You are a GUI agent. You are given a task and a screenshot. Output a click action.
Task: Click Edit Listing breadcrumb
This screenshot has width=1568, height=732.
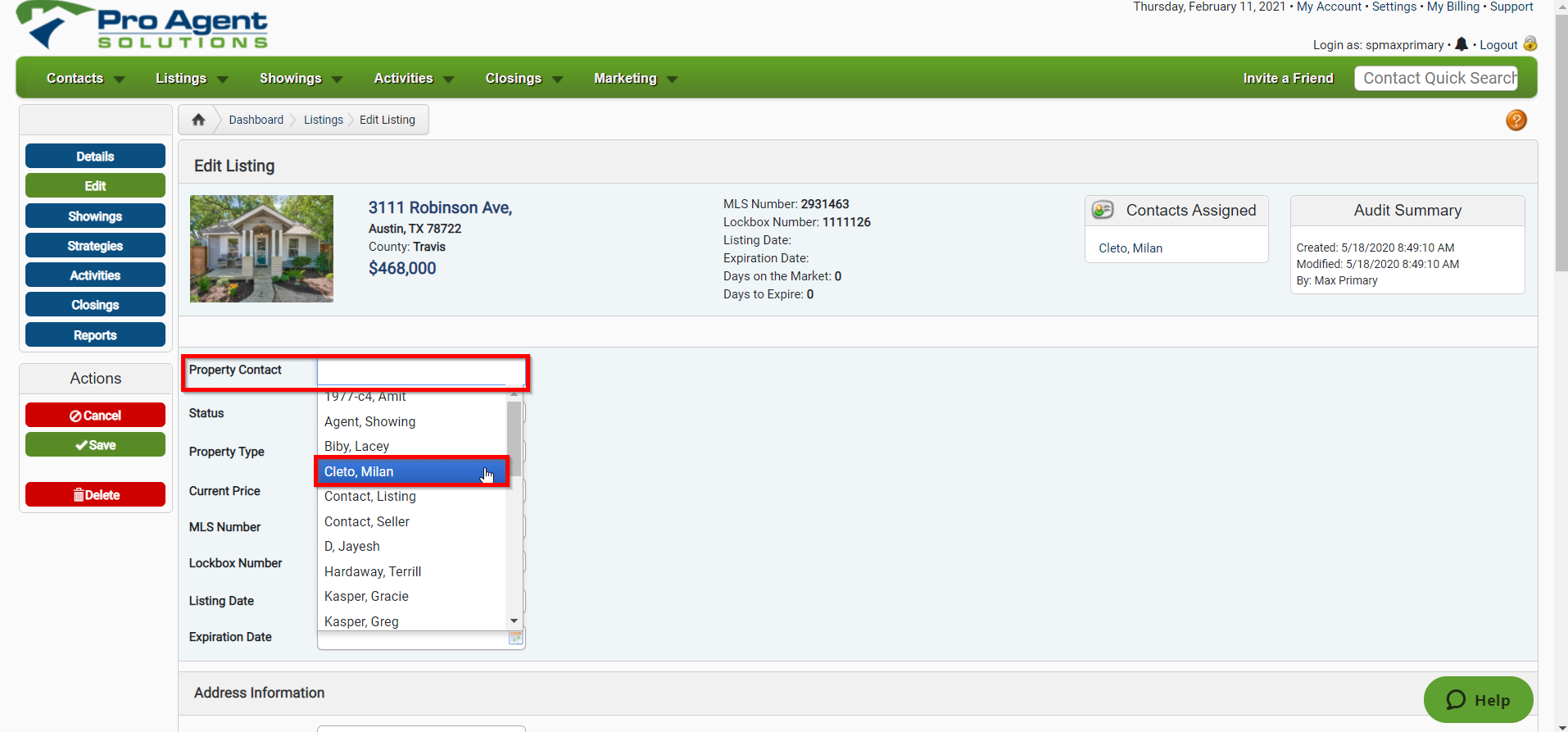387,120
